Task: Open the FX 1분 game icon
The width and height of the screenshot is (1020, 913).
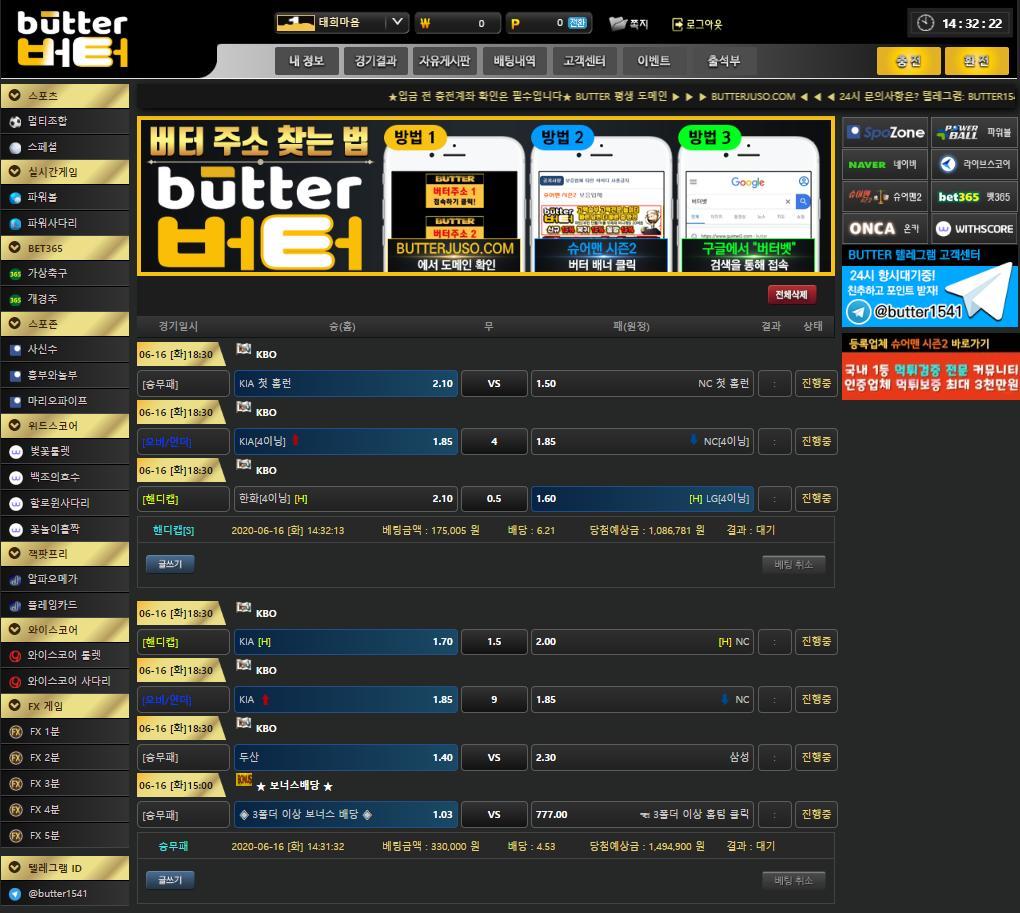Action: point(15,732)
